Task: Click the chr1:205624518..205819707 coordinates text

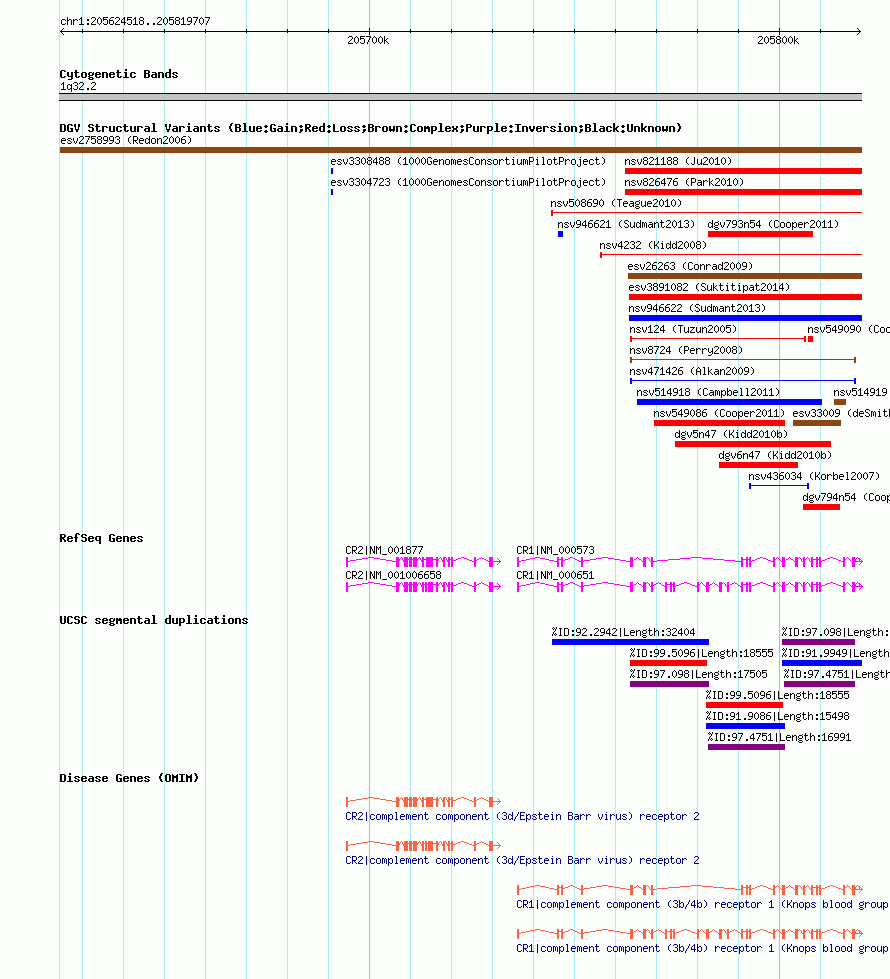Action: point(136,21)
